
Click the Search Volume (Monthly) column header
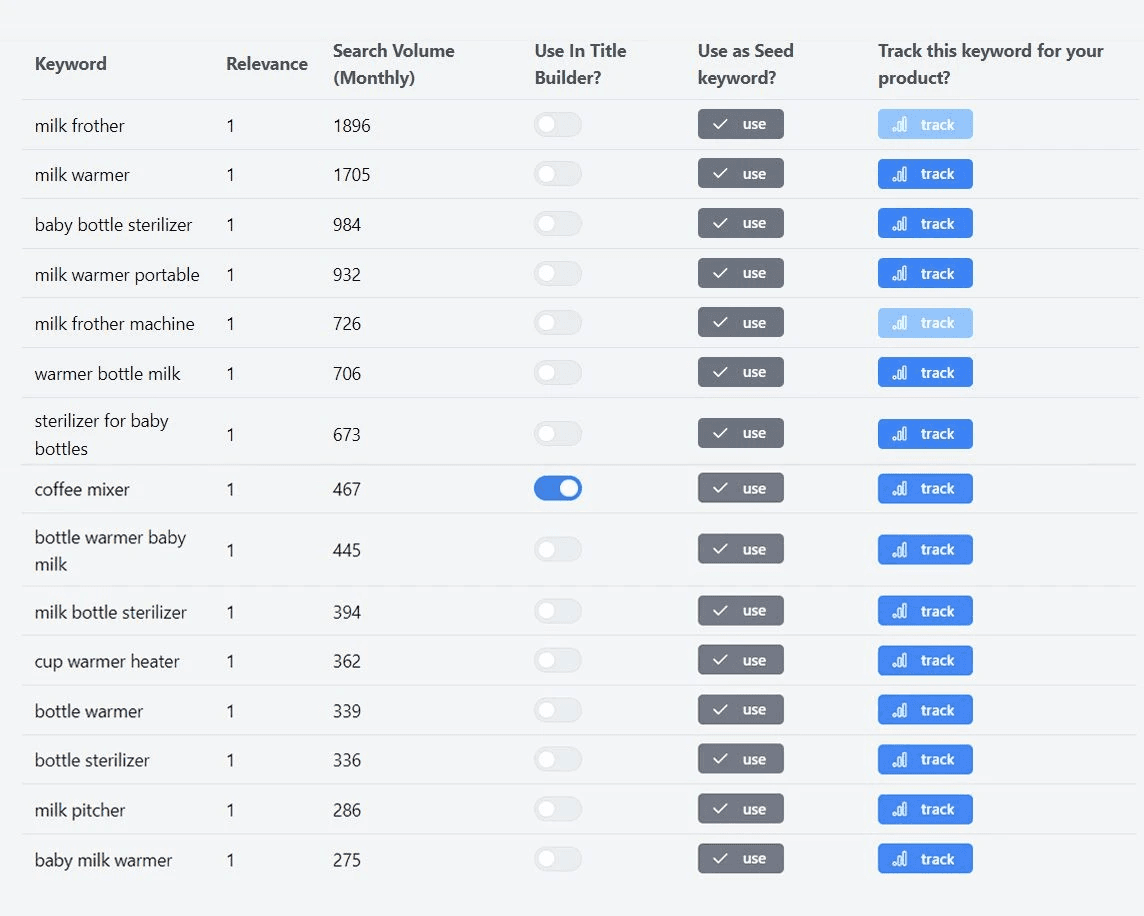click(x=394, y=64)
